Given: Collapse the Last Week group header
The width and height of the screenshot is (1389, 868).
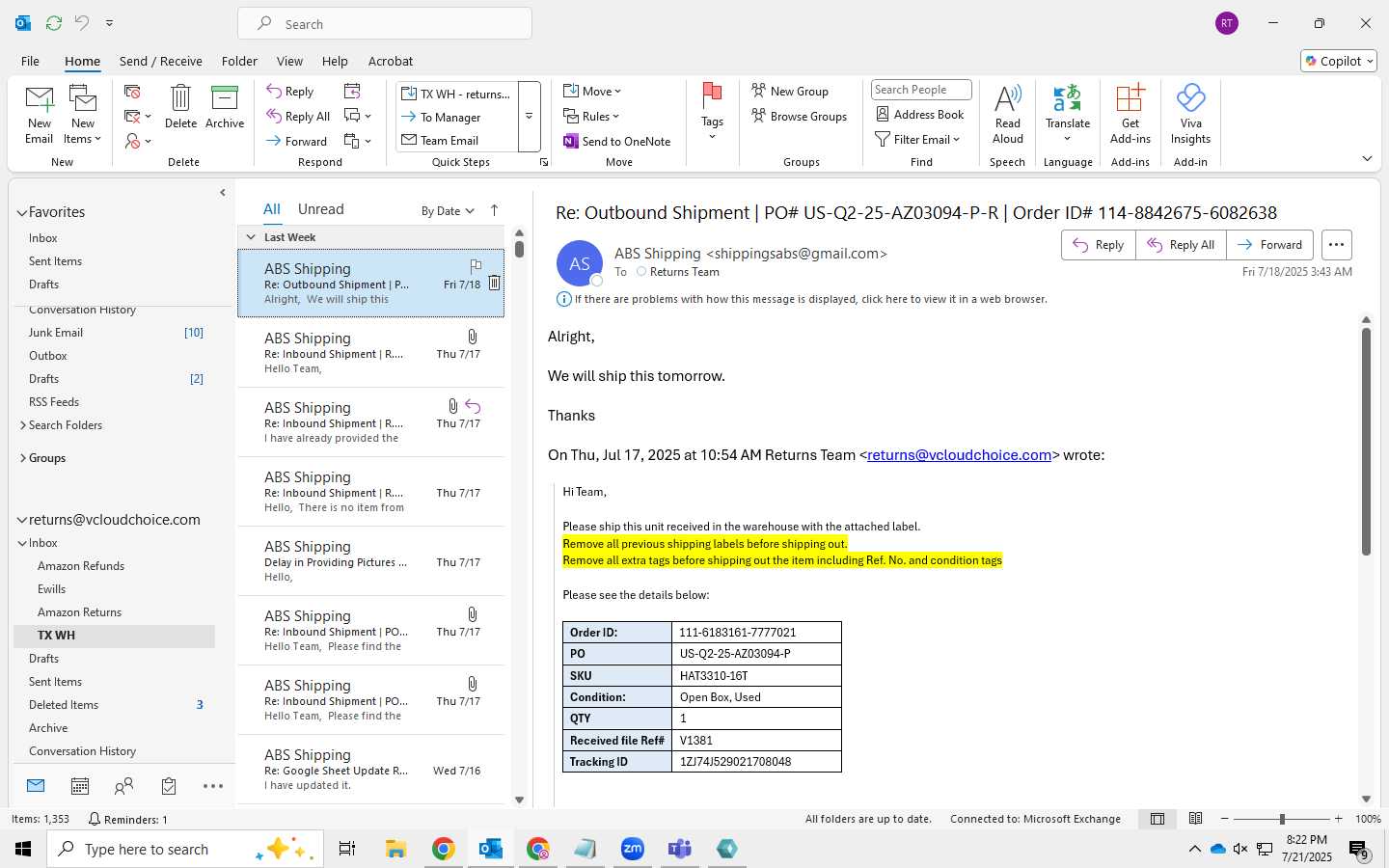Looking at the screenshot, I should point(251,237).
